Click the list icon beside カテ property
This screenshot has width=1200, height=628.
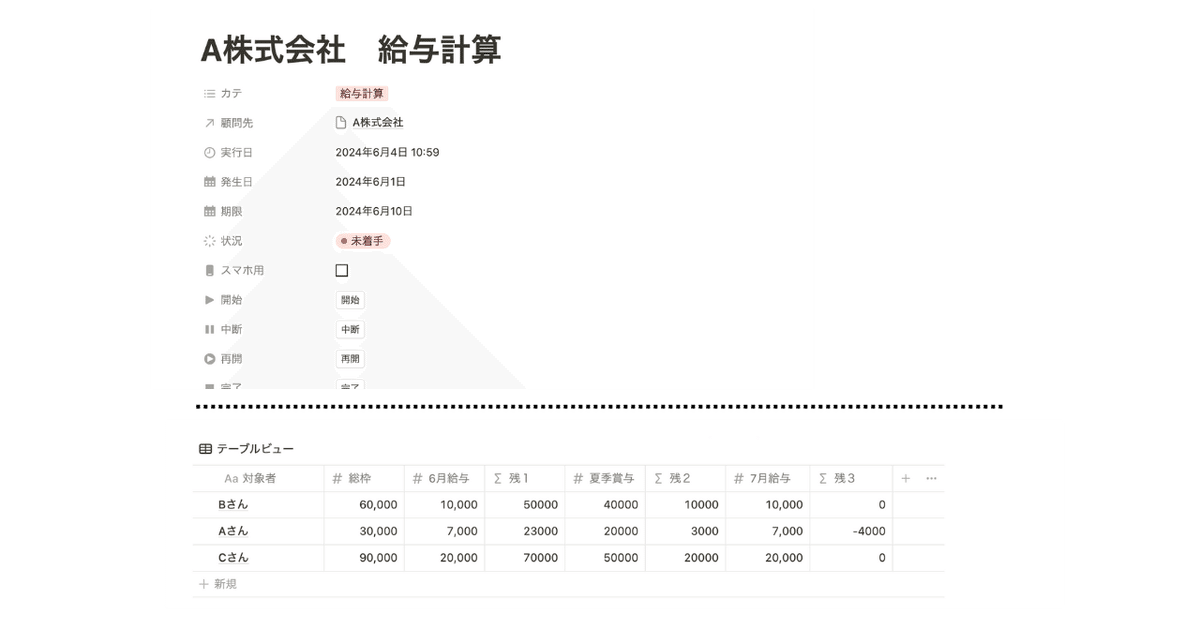[x=209, y=93]
